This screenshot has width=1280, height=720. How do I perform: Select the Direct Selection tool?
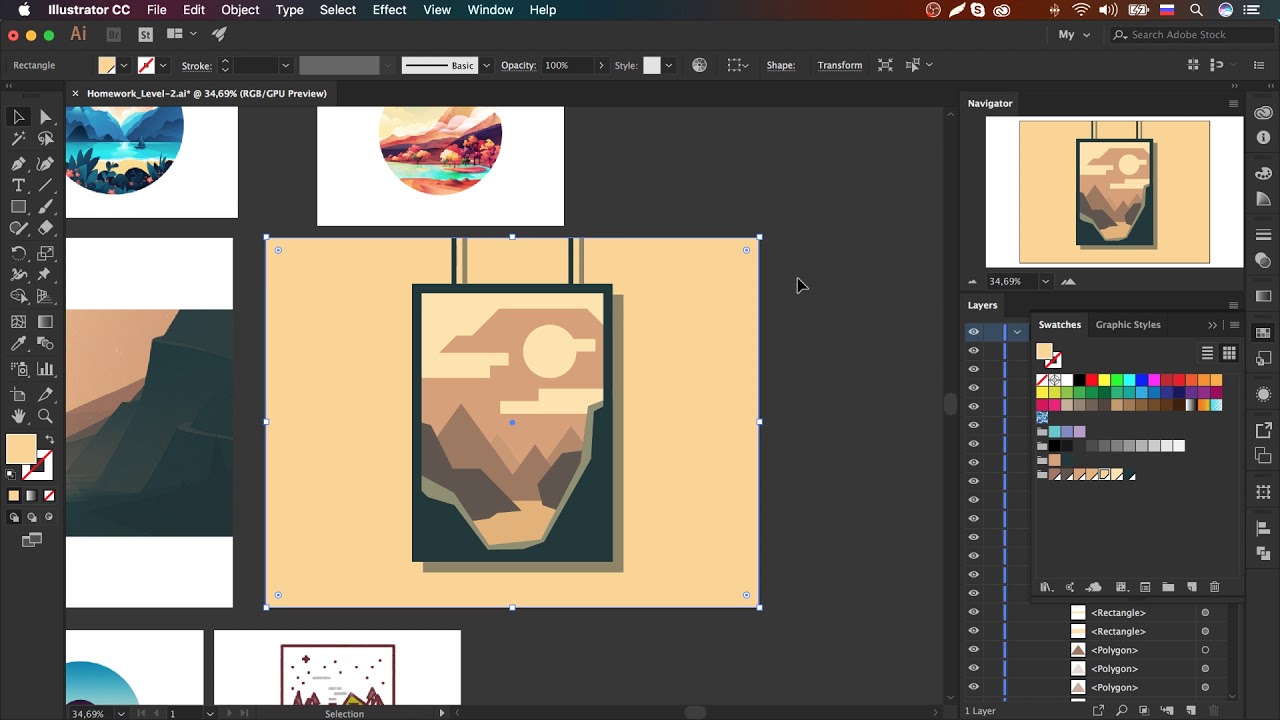coord(45,117)
